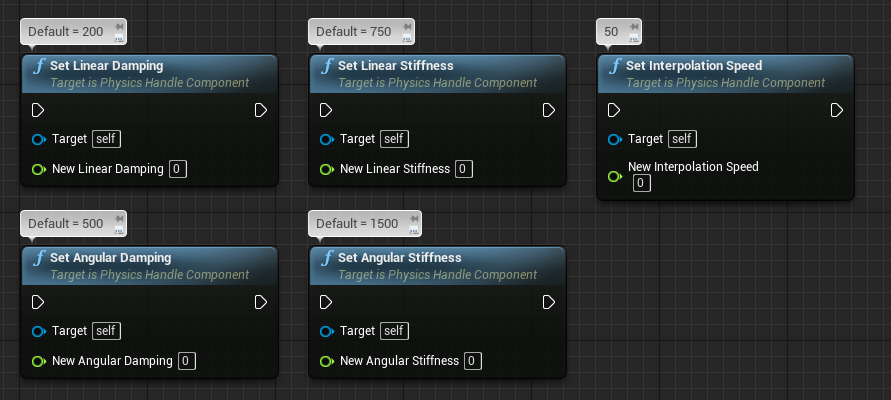The image size is (891, 400).
Task: Toggle pin on 'Default = 750' comment bubble
Action: tap(407, 27)
